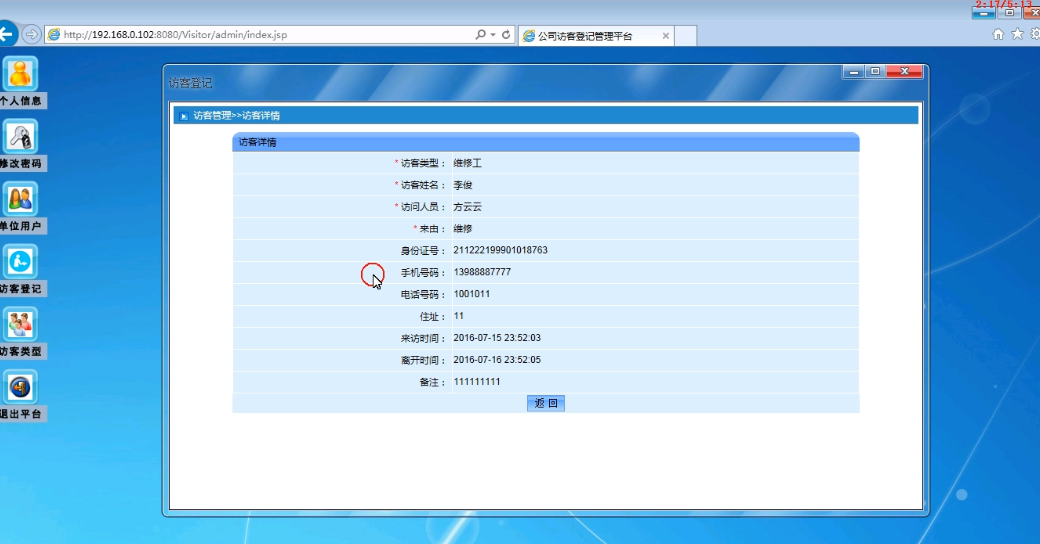
Task: Click the 访客管理>>访客详情 breadcrumb arrow icon
Action: pyautogui.click(x=184, y=116)
